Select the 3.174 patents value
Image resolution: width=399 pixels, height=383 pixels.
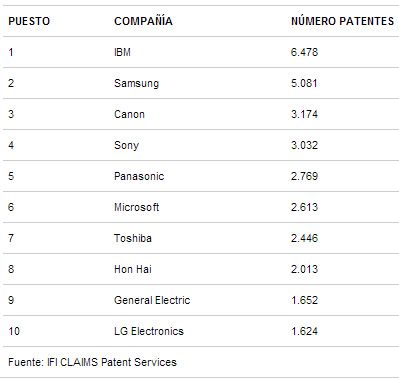[x=304, y=114]
